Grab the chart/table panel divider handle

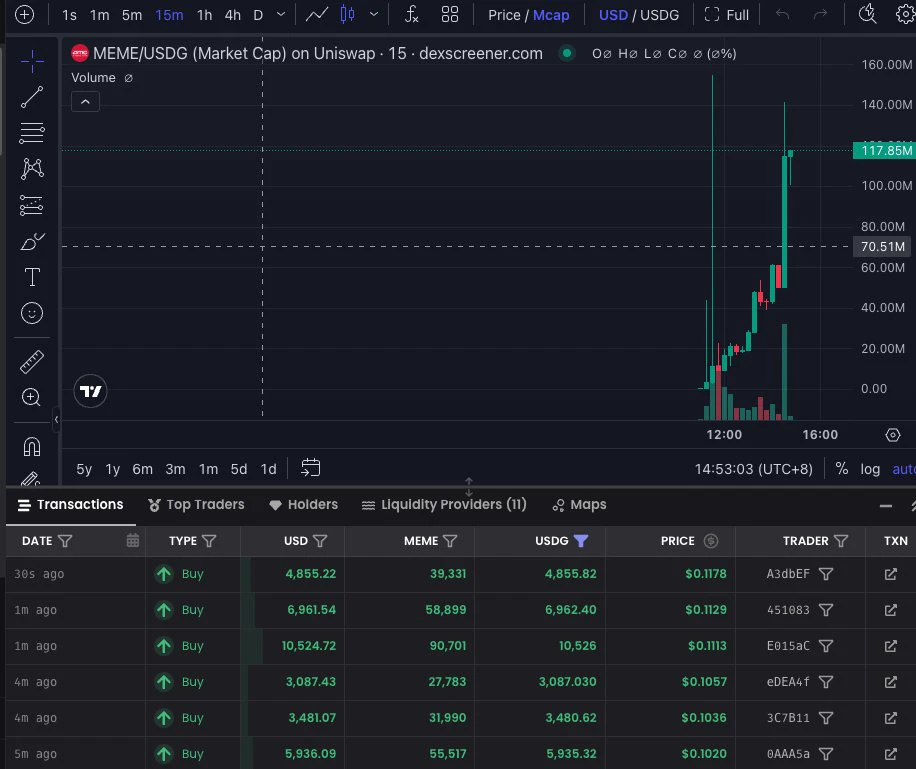pos(469,486)
